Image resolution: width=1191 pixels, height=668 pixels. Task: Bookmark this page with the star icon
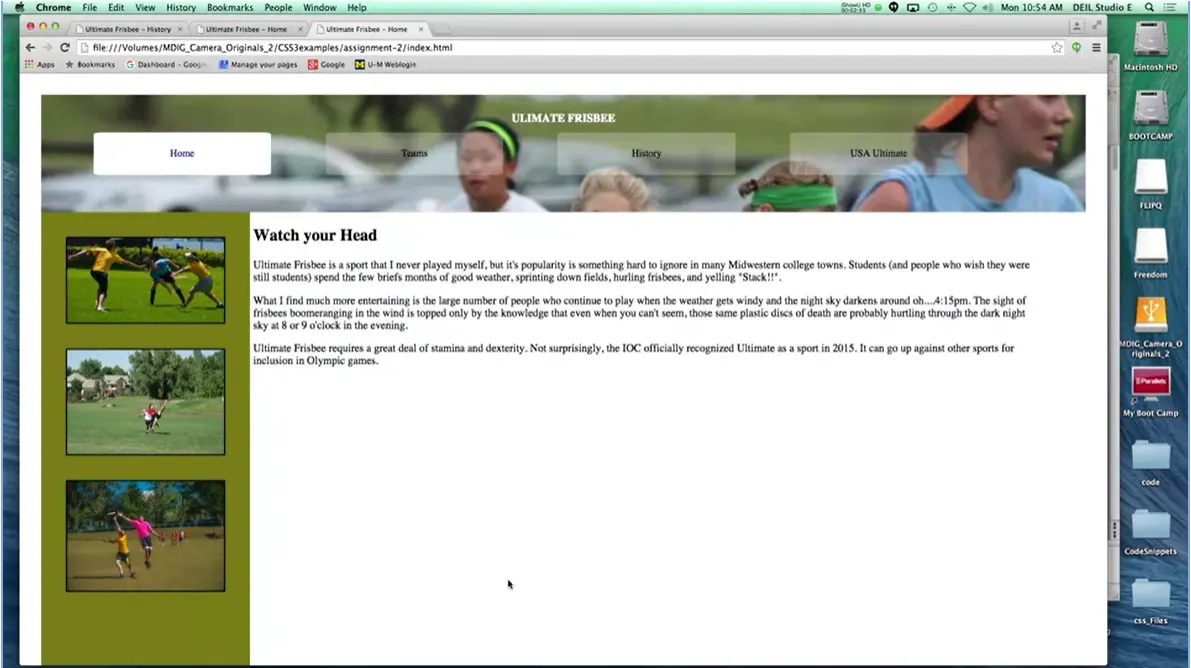(1057, 47)
